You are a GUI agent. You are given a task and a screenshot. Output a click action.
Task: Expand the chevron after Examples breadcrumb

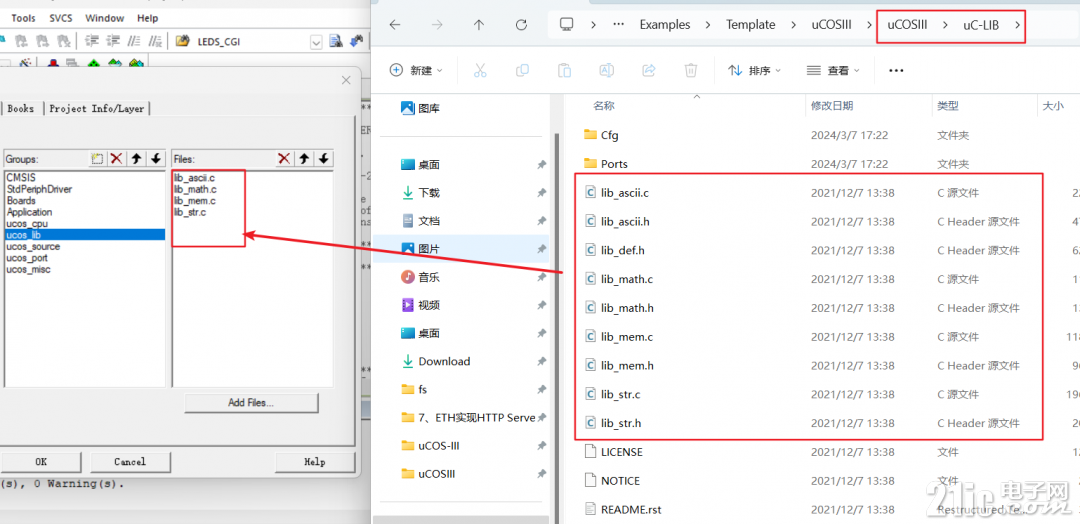coord(707,25)
